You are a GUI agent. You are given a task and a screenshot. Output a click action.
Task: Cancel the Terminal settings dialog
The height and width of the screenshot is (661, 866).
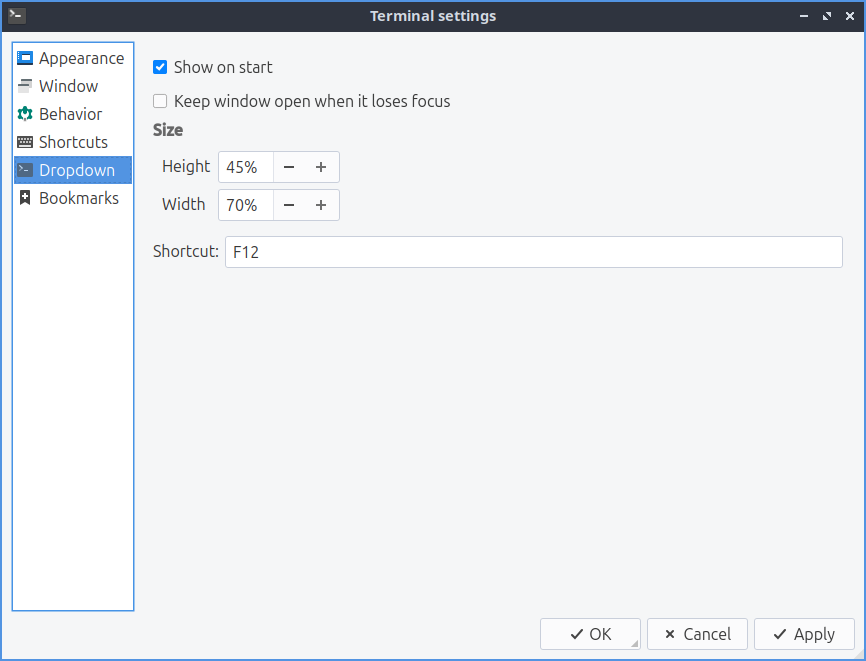point(697,634)
